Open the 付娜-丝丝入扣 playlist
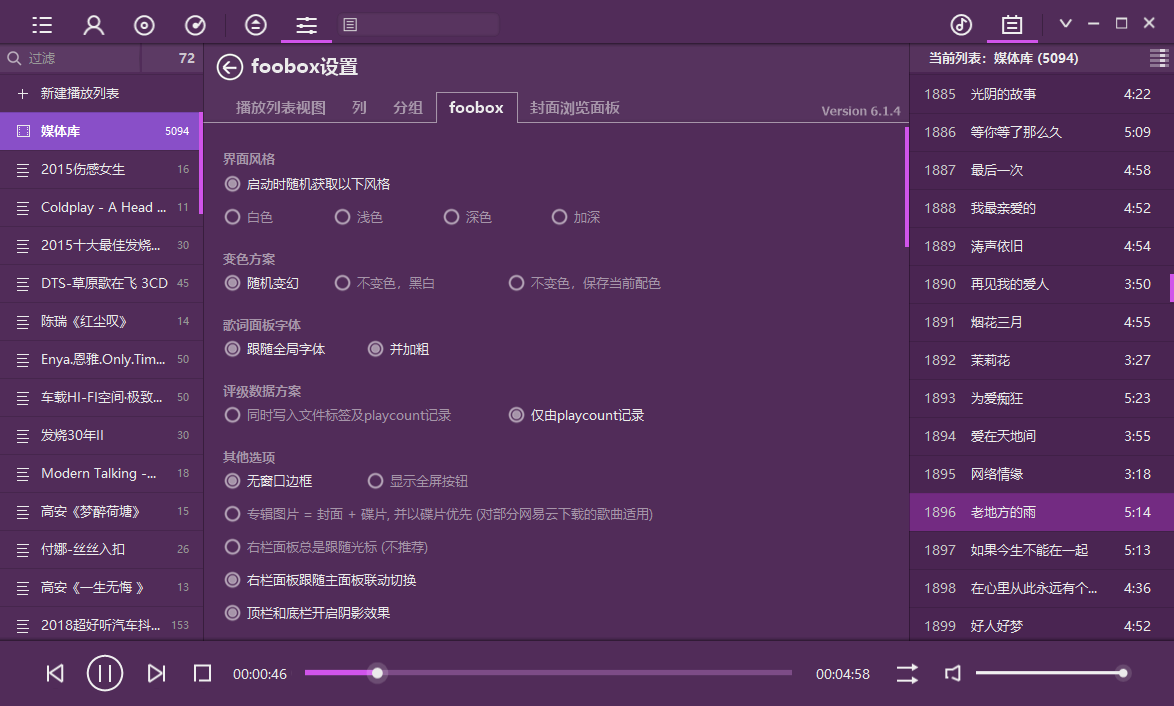Image resolution: width=1174 pixels, height=706 pixels. click(x=101, y=550)
